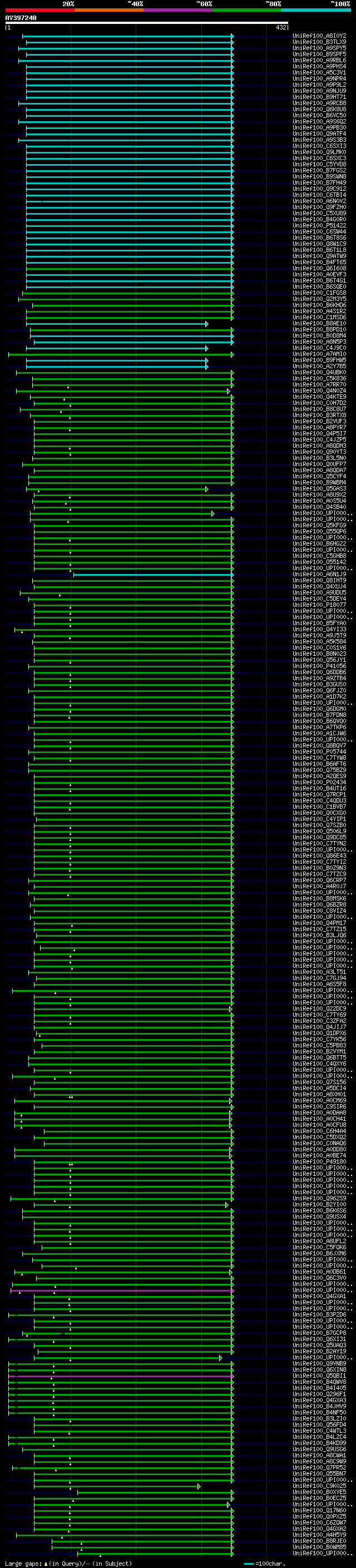
Task: Click the purple alignment bar for UniRef100_Q5QBI1
Action: click(x=121, y=1376)
